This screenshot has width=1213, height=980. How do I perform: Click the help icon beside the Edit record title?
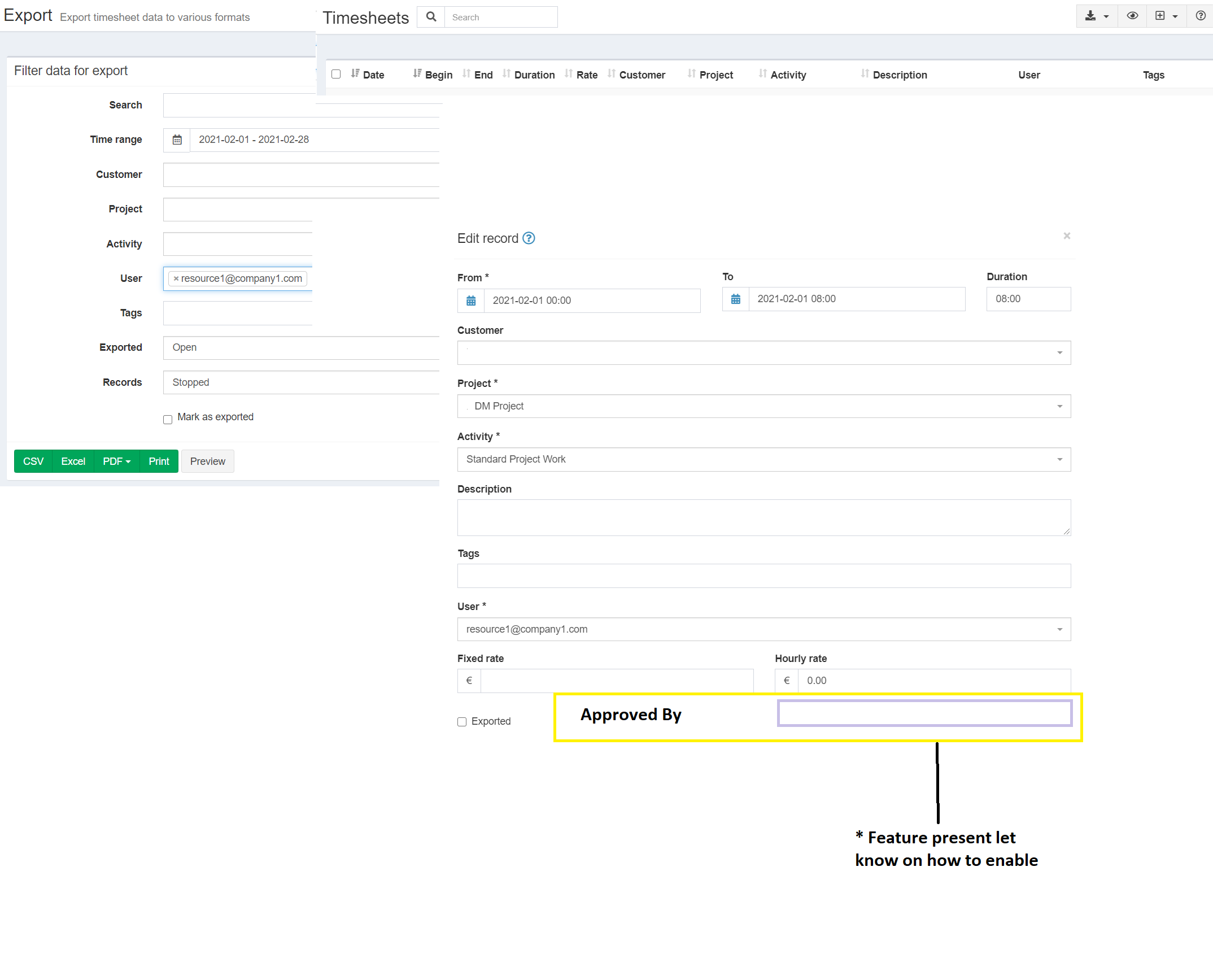(x=529, y=238)
